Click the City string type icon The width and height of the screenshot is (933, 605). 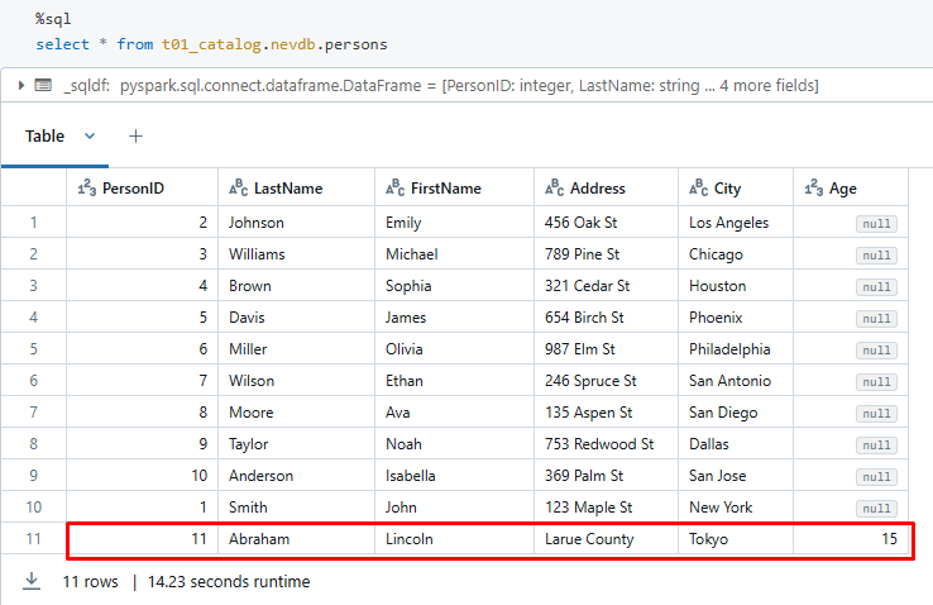tap(698, 188)
